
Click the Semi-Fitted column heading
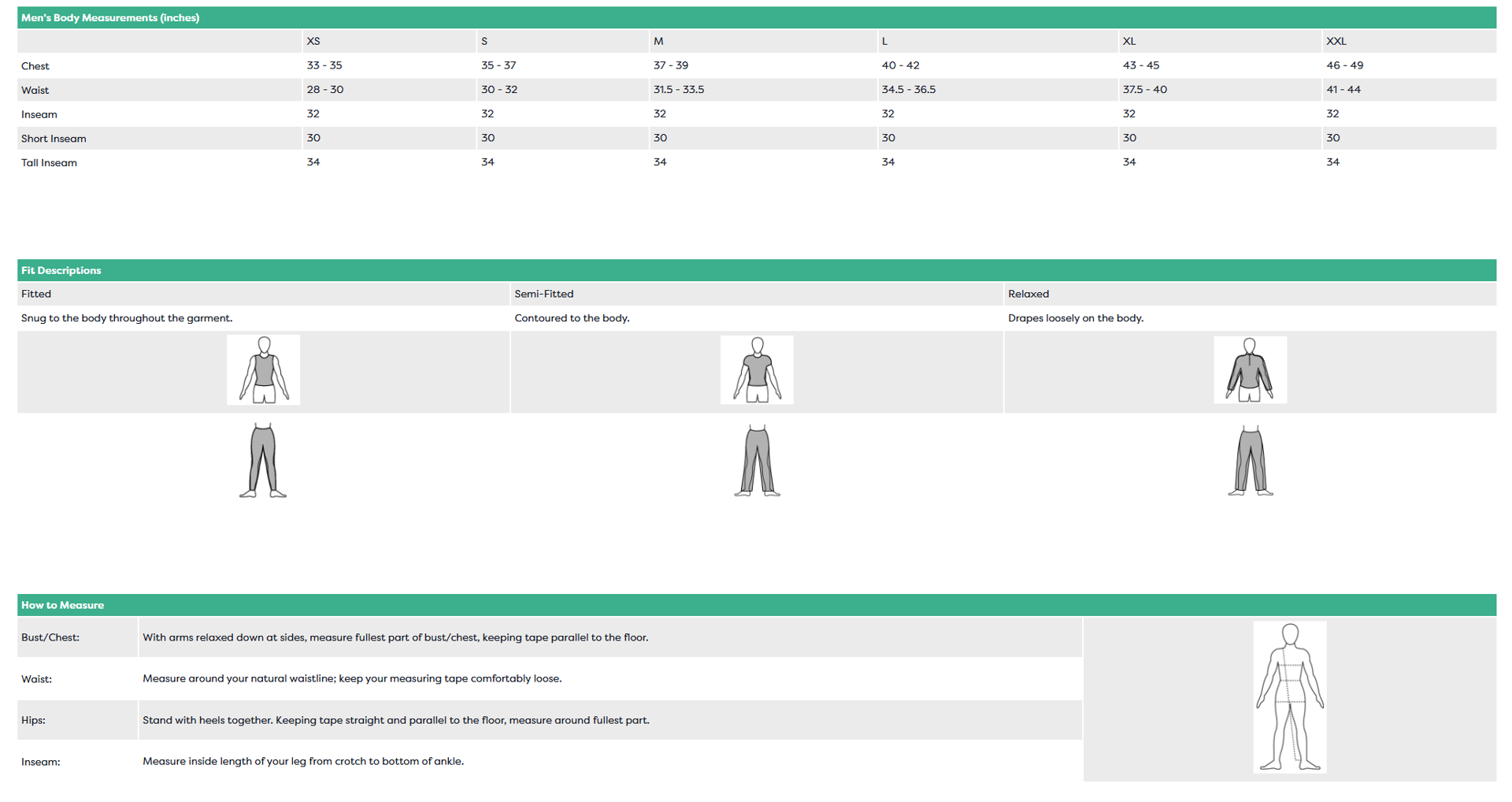click(544, 294)
